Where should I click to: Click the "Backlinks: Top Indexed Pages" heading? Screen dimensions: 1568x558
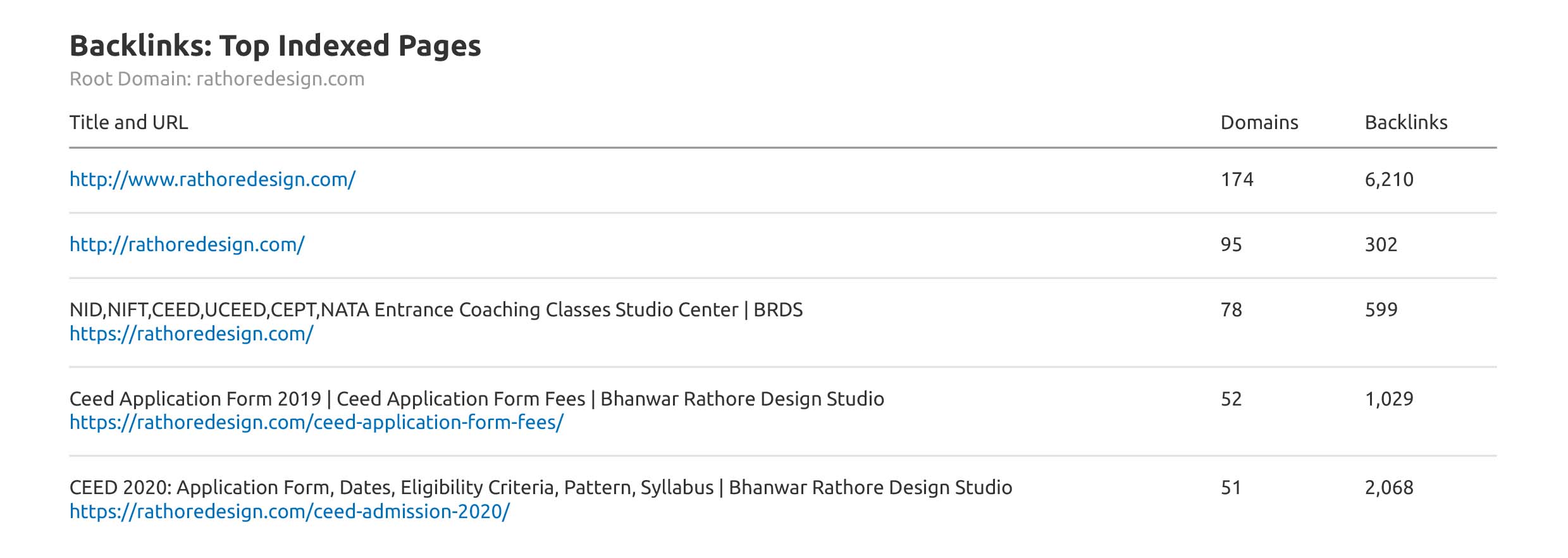point(275,46)
